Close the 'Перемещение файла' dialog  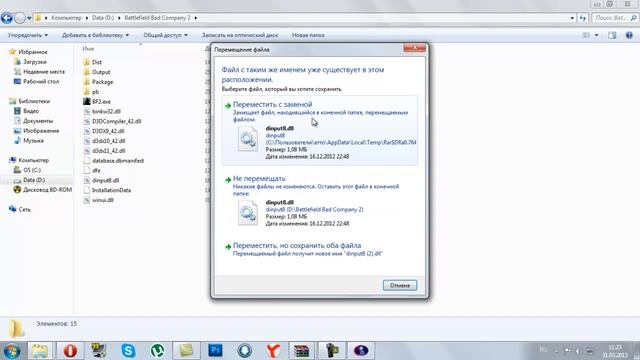414,48
